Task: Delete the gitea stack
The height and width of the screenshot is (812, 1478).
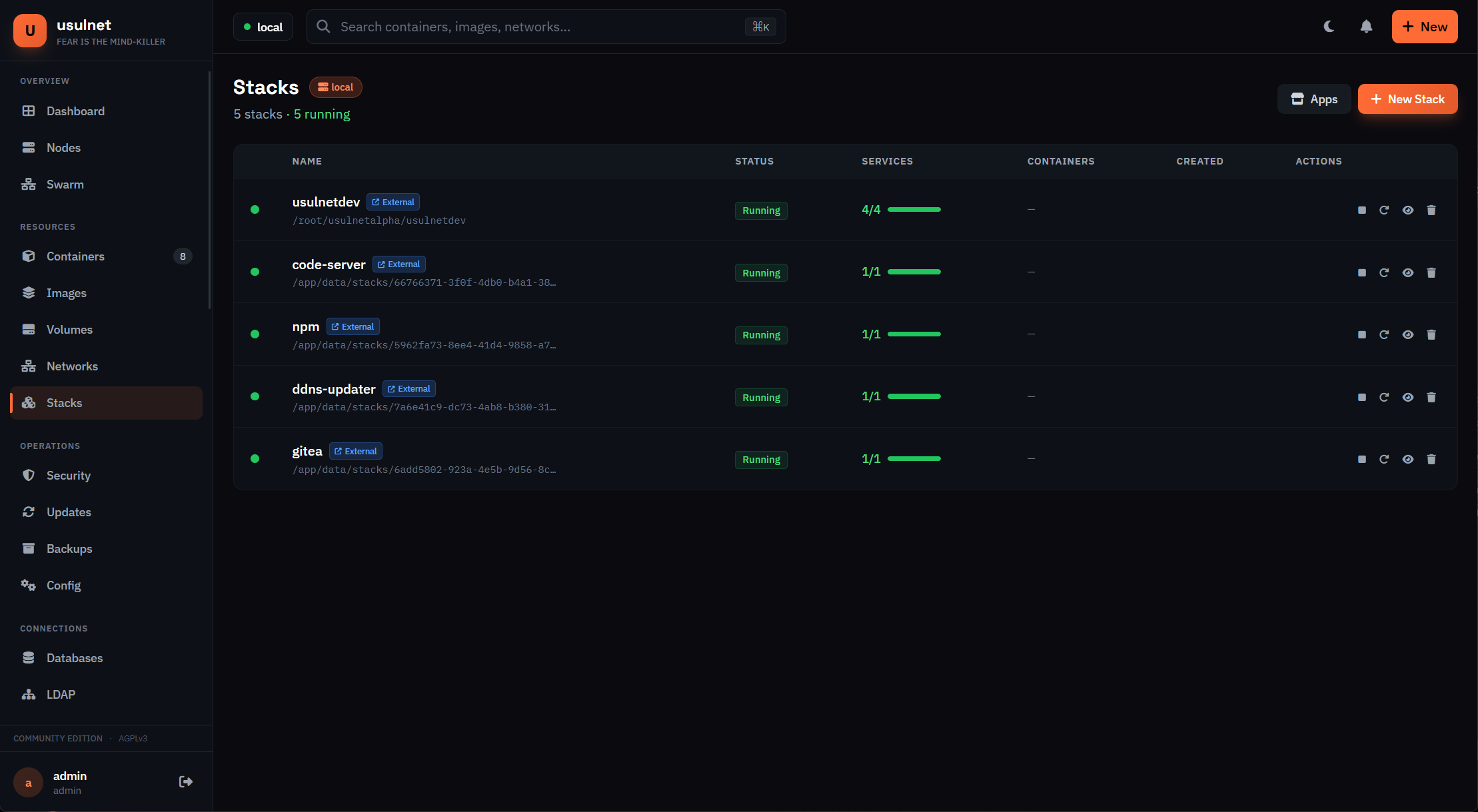Action: [1432, 459]
